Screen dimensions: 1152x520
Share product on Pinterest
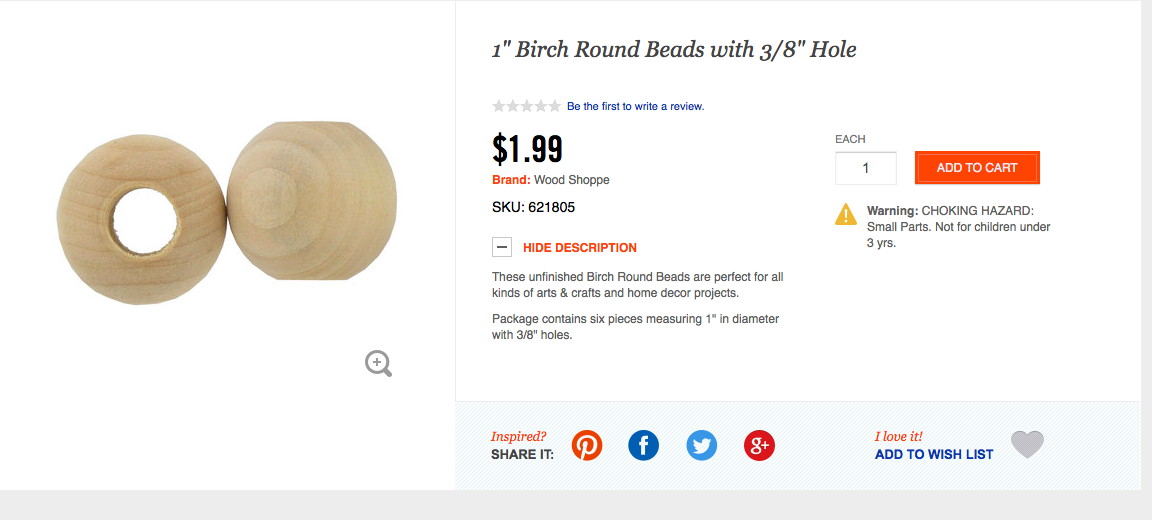(587, 445)
